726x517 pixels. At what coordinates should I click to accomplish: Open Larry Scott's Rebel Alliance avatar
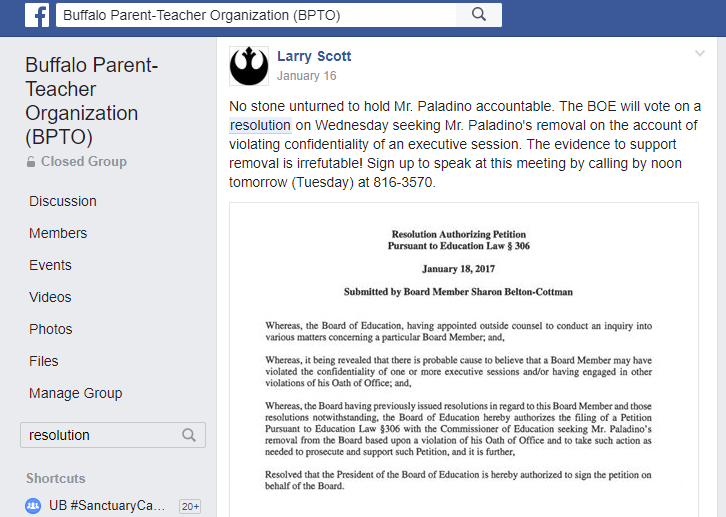pos(249,66)
